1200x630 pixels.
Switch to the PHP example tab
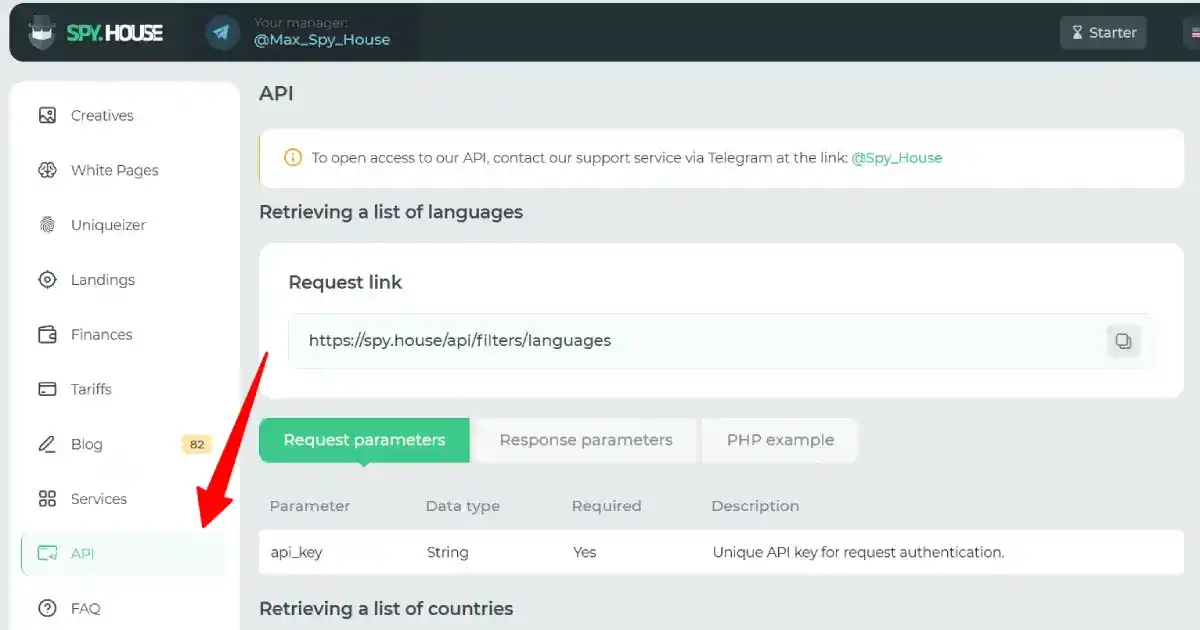[x=780, y=440]
